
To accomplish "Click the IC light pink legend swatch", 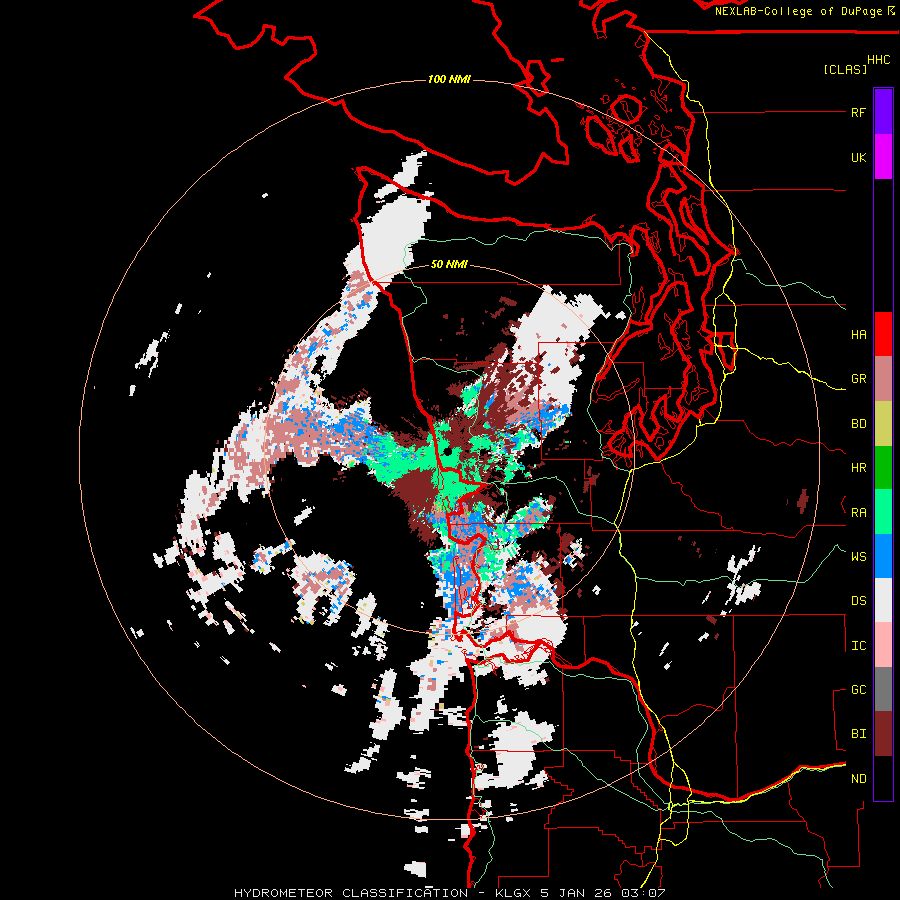I will [883, 645].
